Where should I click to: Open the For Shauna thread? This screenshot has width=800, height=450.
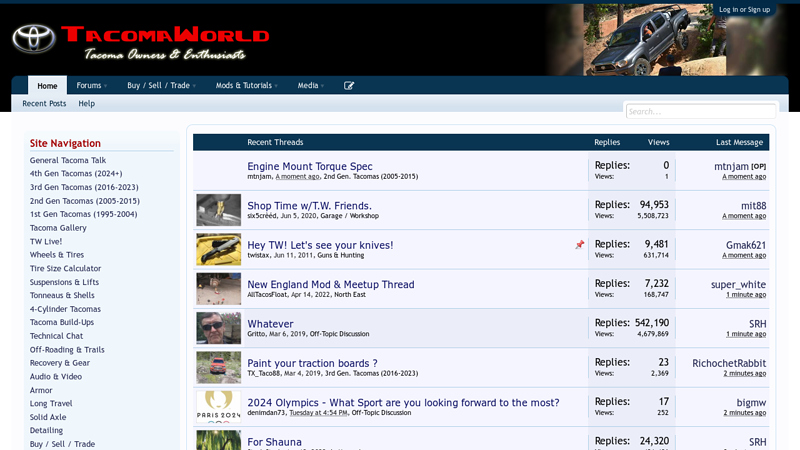pos(274,442)
